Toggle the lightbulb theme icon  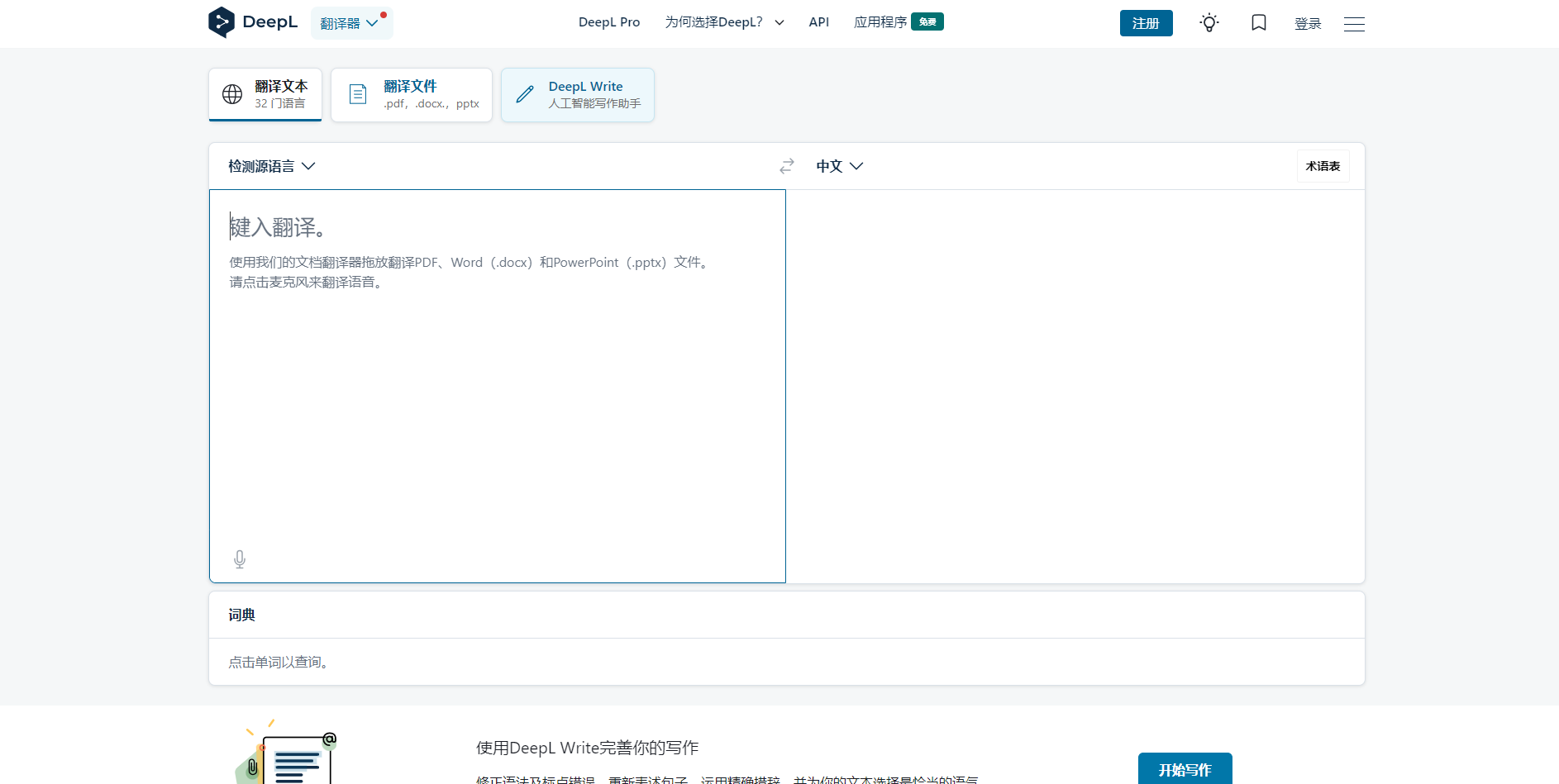click(1209, 23)
